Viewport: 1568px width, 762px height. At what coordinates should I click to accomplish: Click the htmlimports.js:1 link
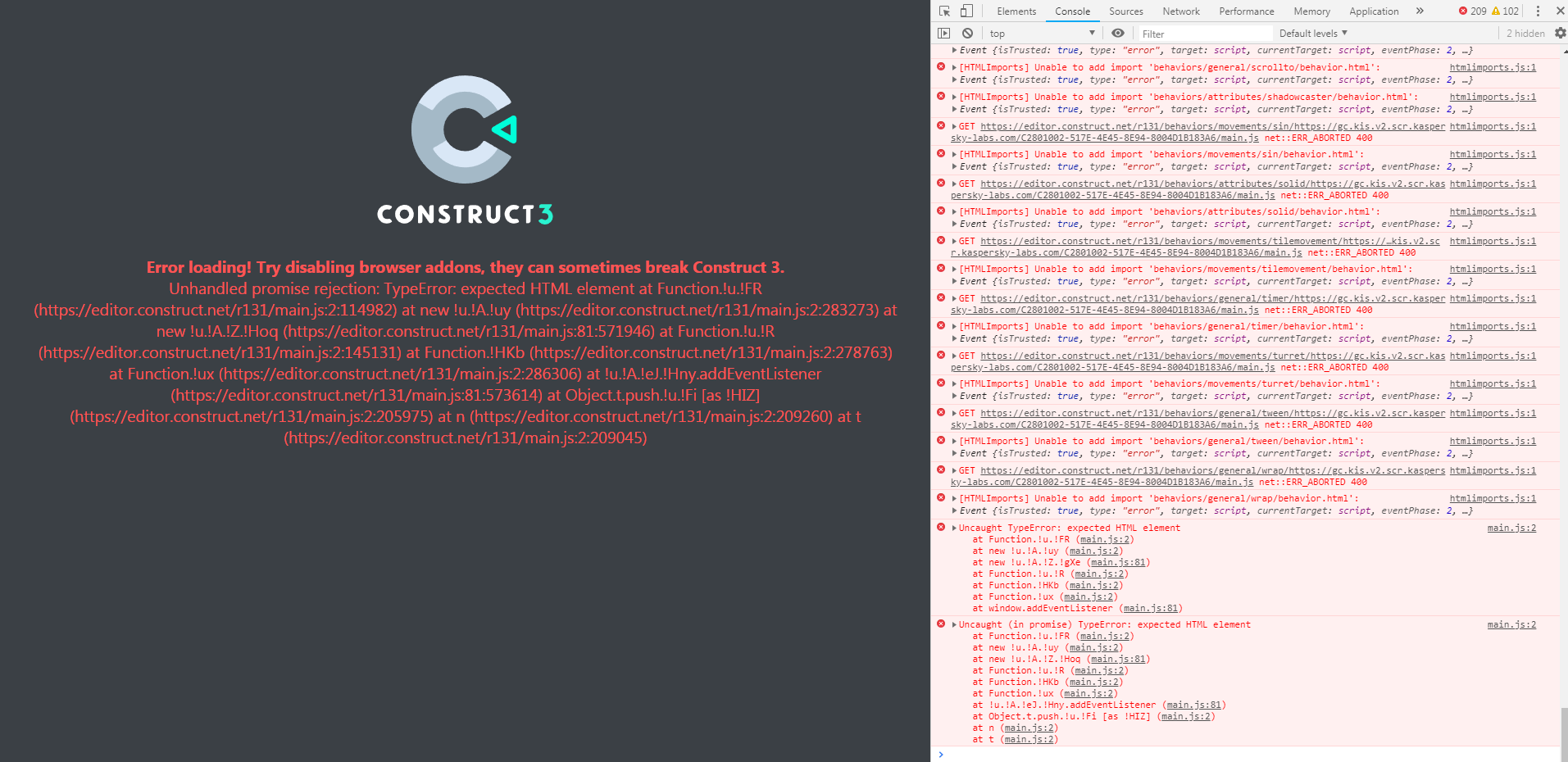point(1493,67)
